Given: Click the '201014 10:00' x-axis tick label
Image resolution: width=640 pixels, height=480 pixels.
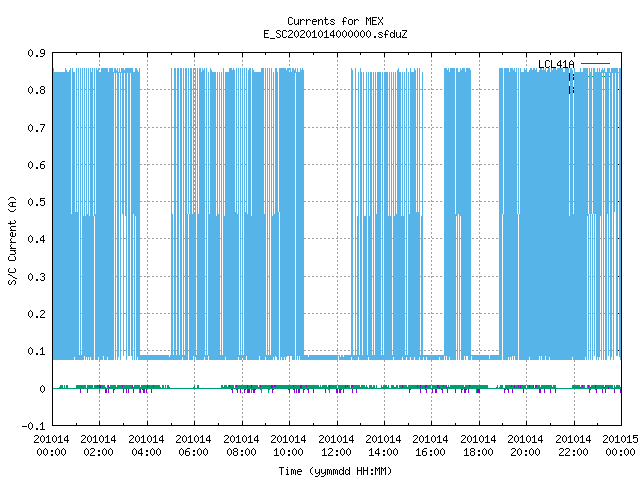Looking at the screenshot, I should point(288,446).
